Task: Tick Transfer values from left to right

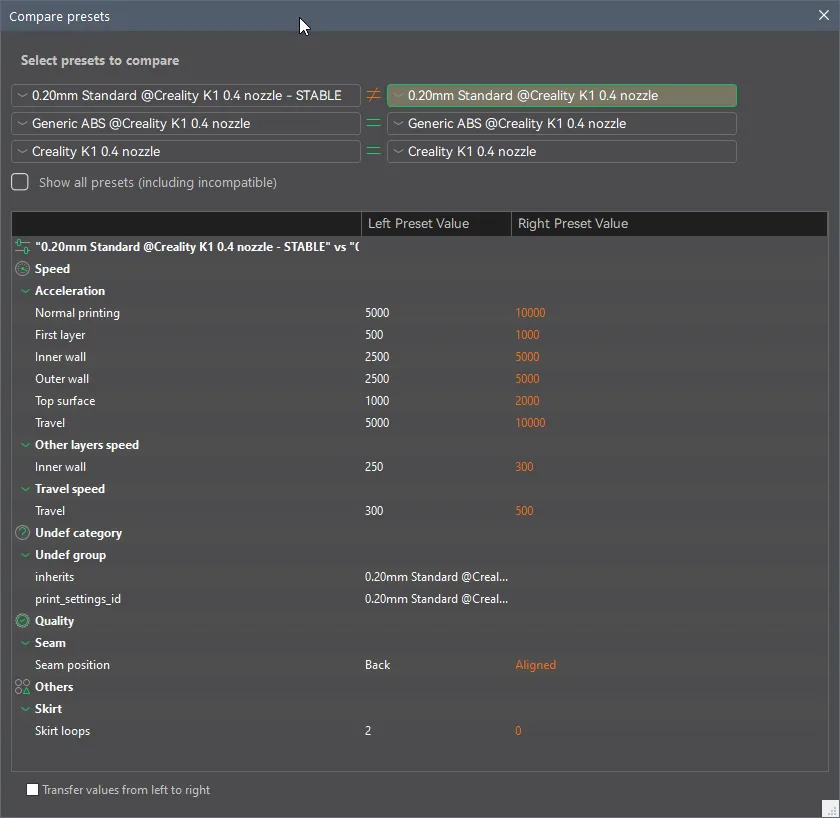Action: (x=33, y=790)
